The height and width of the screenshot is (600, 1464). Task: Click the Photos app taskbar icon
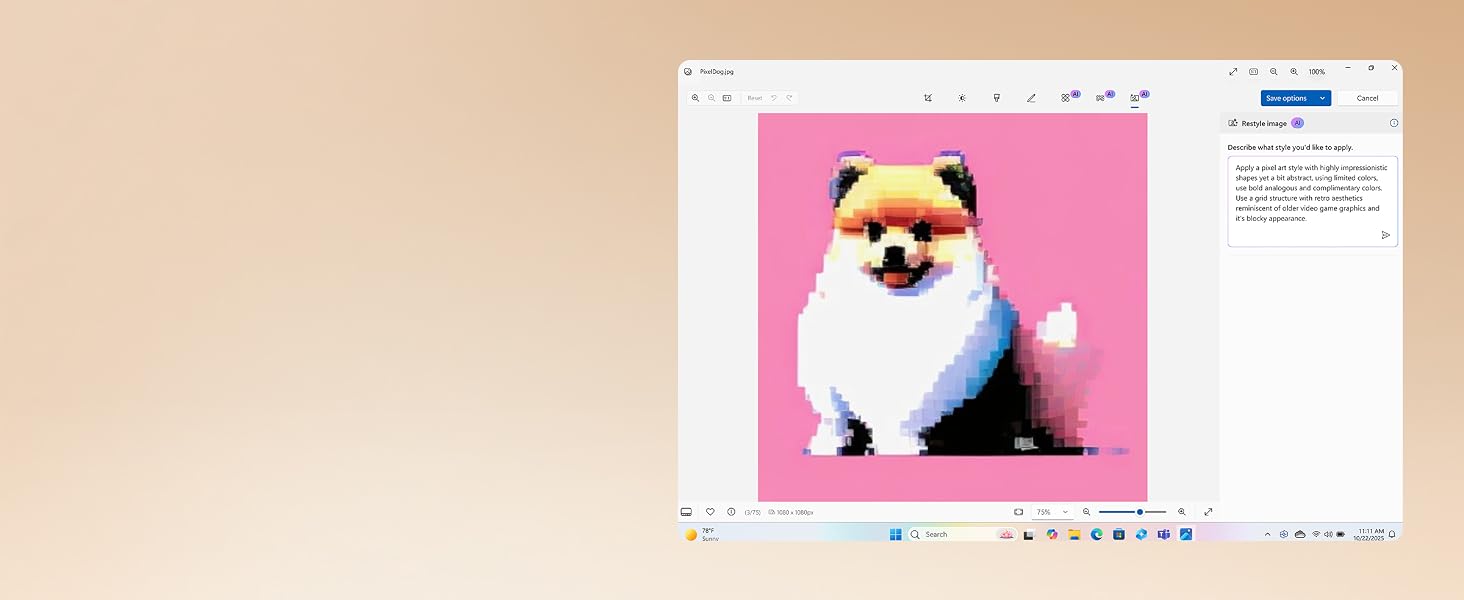1186,534
